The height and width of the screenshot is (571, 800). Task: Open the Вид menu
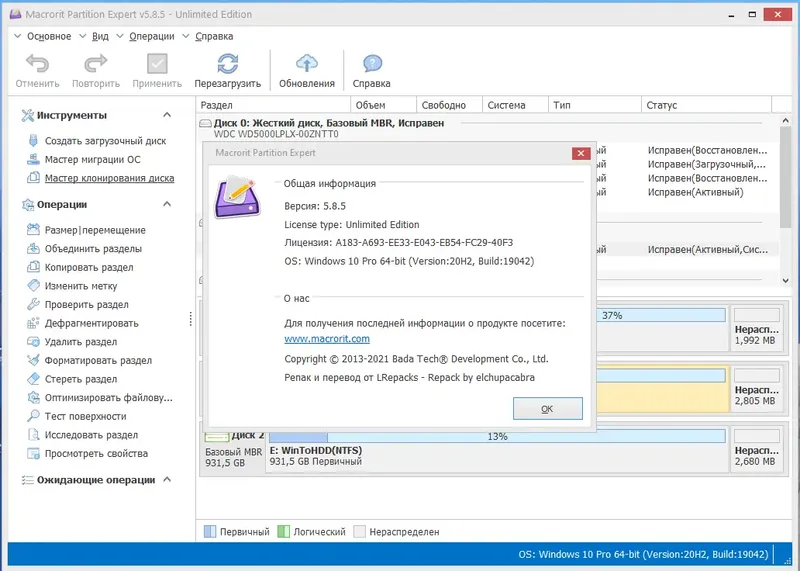pyautogui.click(x=100, y=36)
